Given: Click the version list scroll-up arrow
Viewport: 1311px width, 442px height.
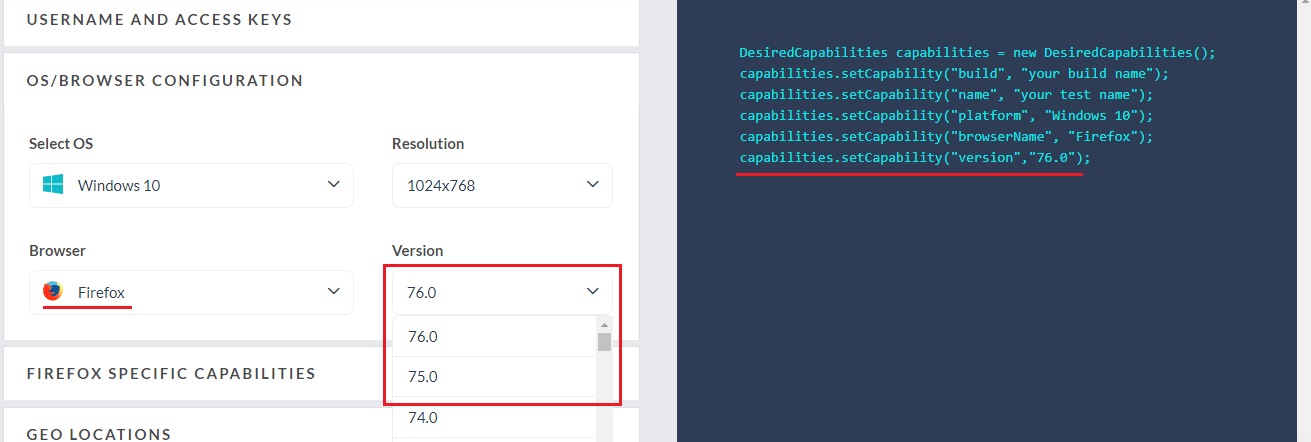Looking at the screenshot, I should tap(604, 325).
